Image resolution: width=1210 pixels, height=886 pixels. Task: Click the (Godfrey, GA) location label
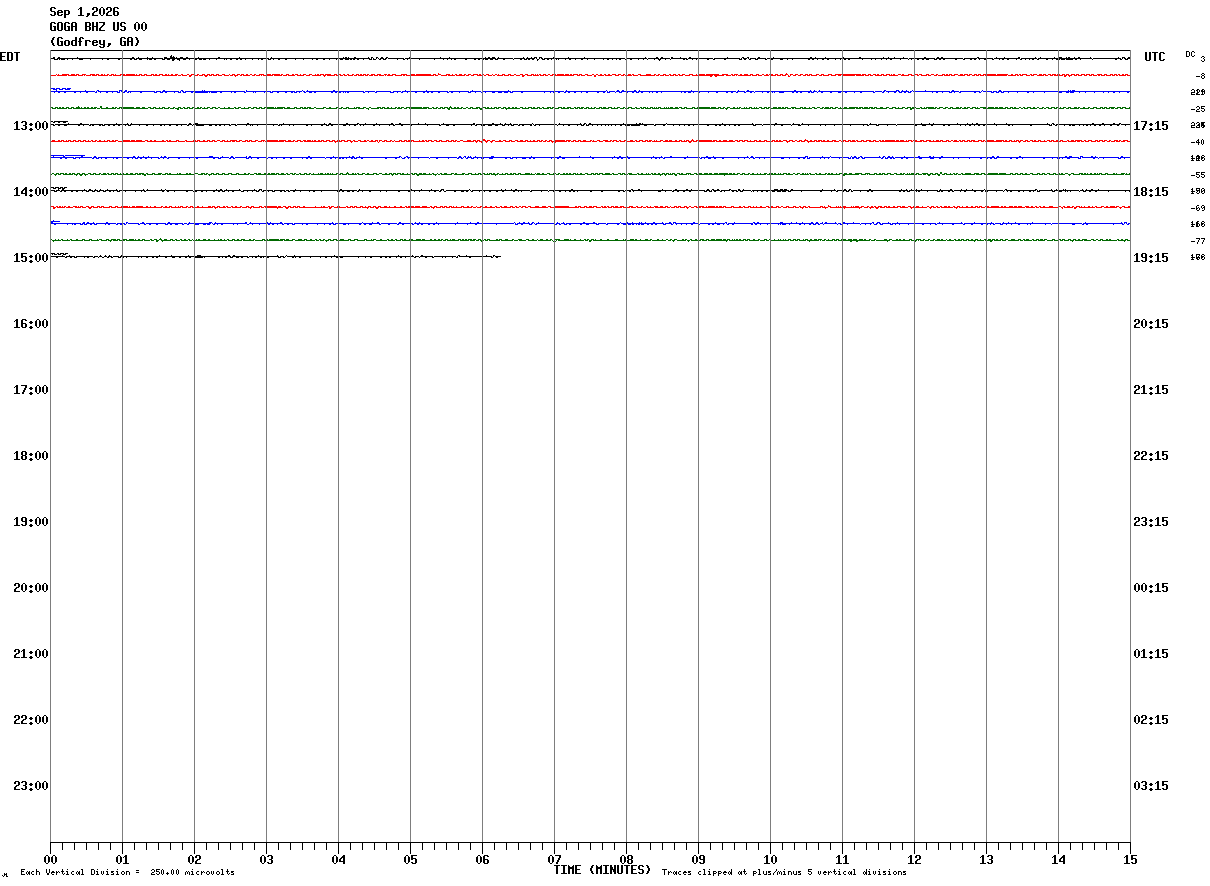95,42
